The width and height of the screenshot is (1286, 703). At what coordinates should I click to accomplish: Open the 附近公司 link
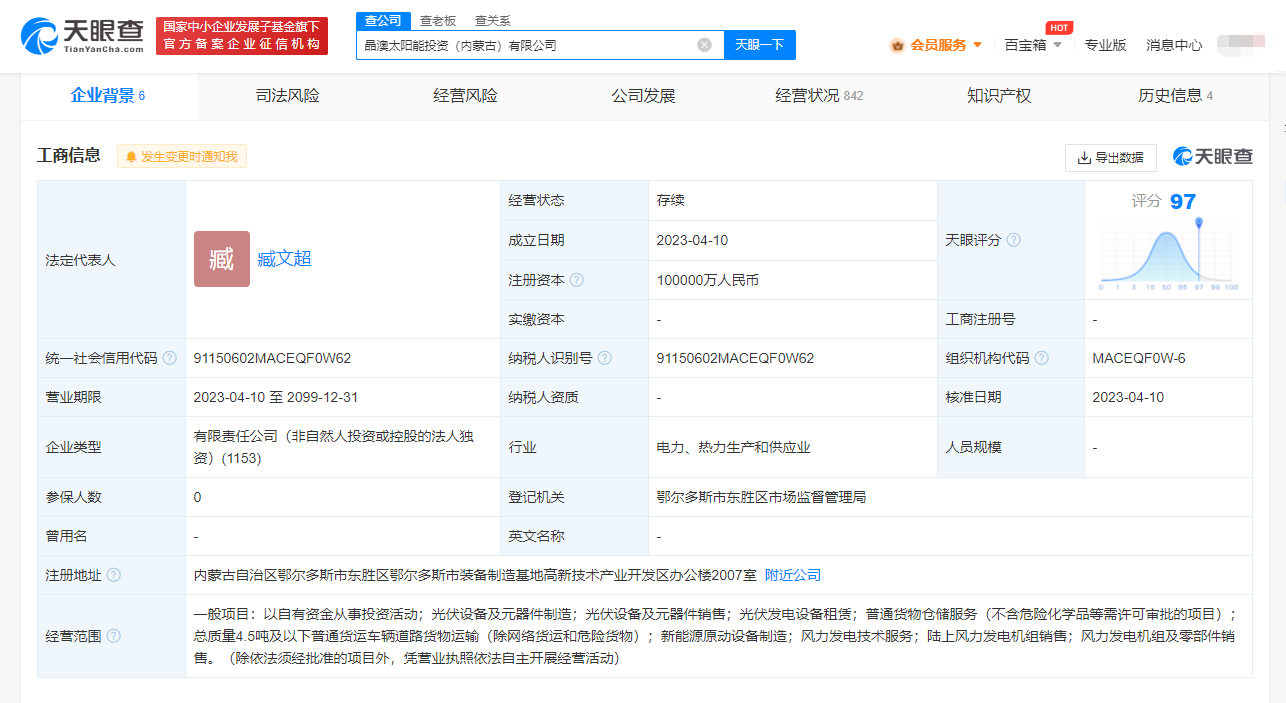coord(793,575)
